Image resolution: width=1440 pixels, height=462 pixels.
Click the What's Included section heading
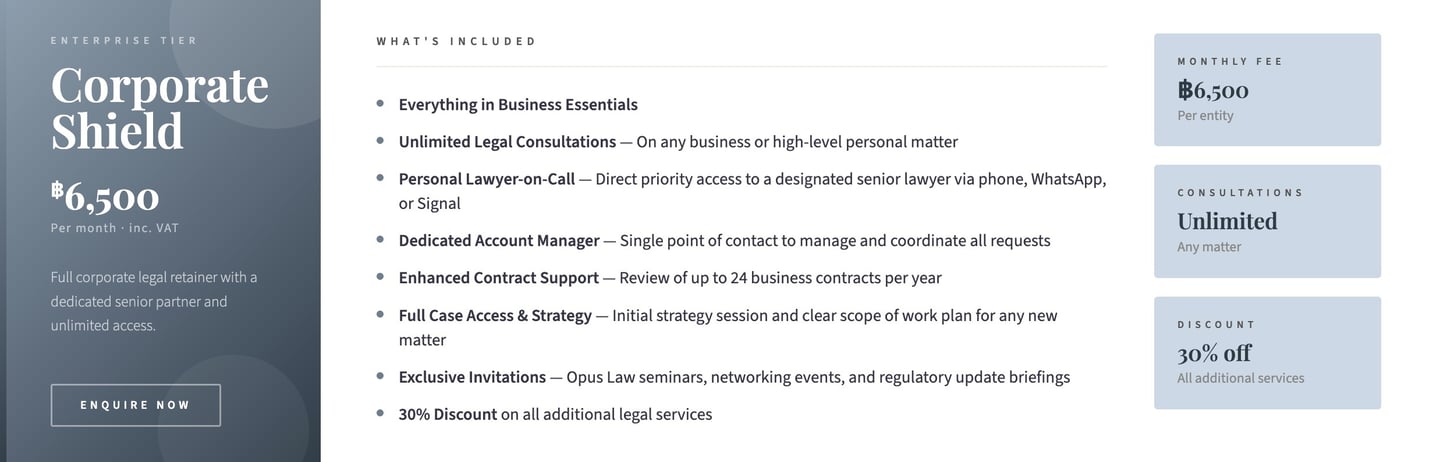click(x=456, y=42)
